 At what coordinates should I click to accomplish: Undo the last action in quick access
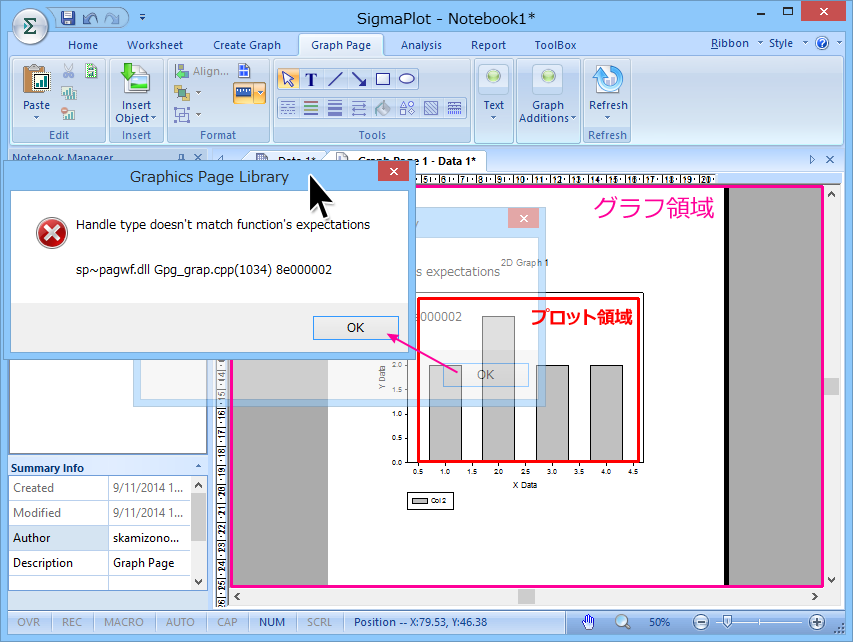click(x=90, y=18)
